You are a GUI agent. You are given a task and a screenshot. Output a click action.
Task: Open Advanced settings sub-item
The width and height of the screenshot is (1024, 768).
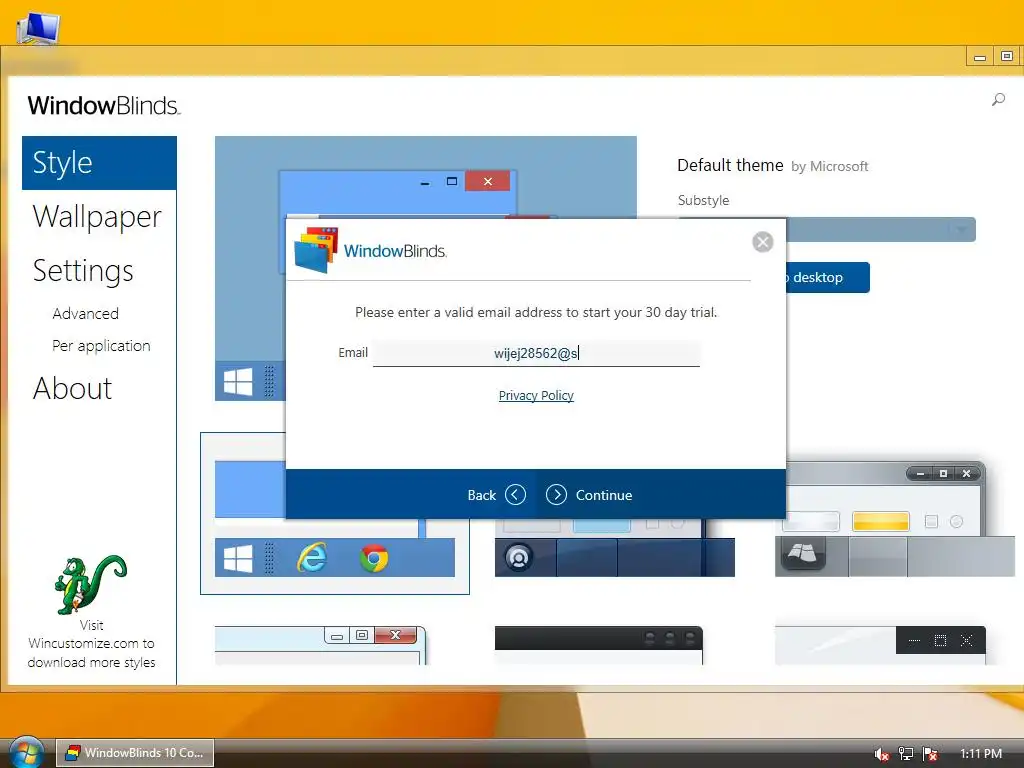(86, 313)
